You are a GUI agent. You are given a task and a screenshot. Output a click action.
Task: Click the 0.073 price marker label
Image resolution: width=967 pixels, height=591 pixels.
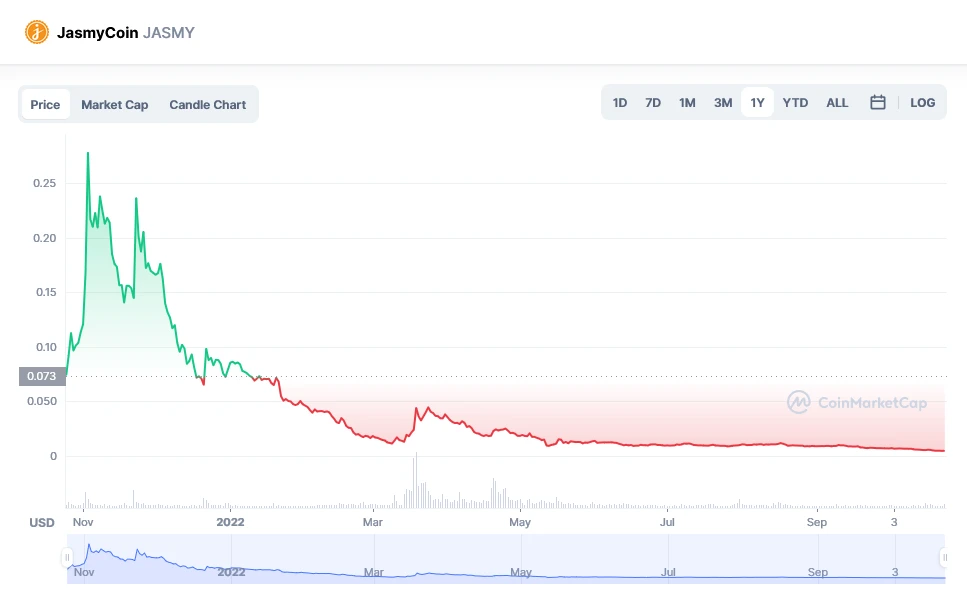(x=42, y=376)
